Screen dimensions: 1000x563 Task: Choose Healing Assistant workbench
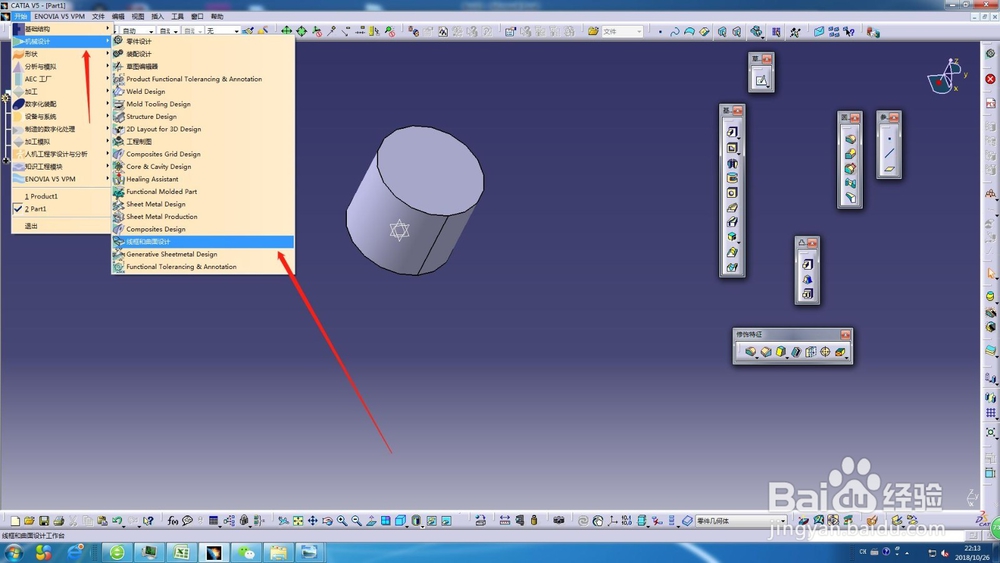[203, 179]
